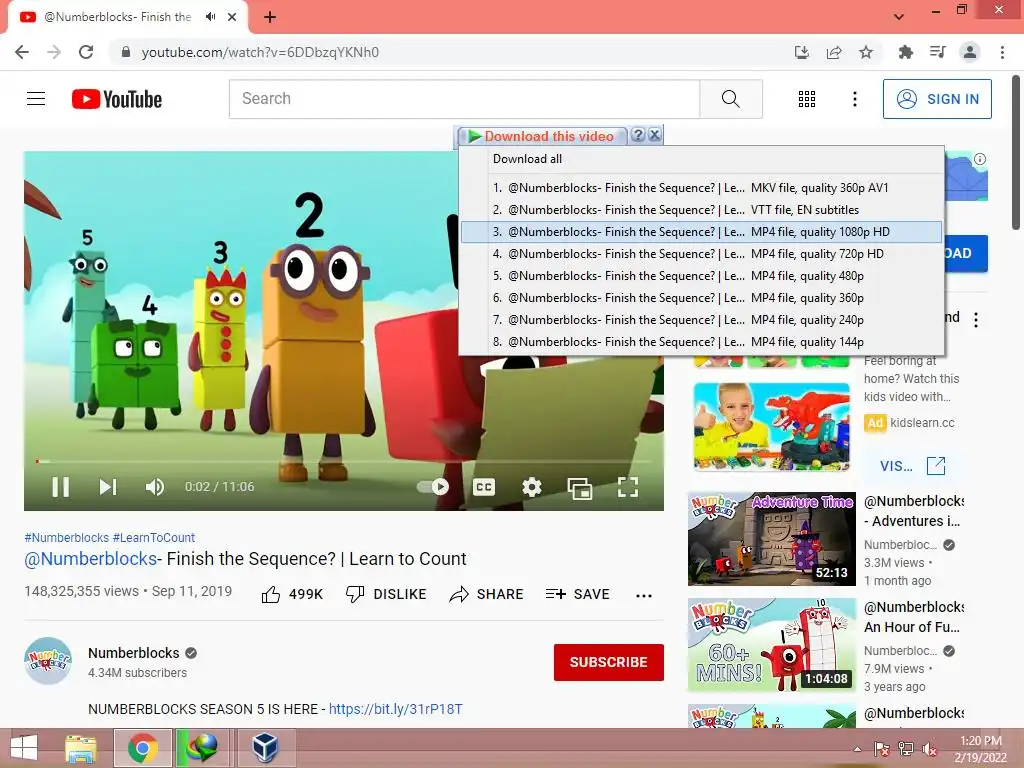Choose MP4 file quality 144p
1024x768 pixels.
(701, 342)
